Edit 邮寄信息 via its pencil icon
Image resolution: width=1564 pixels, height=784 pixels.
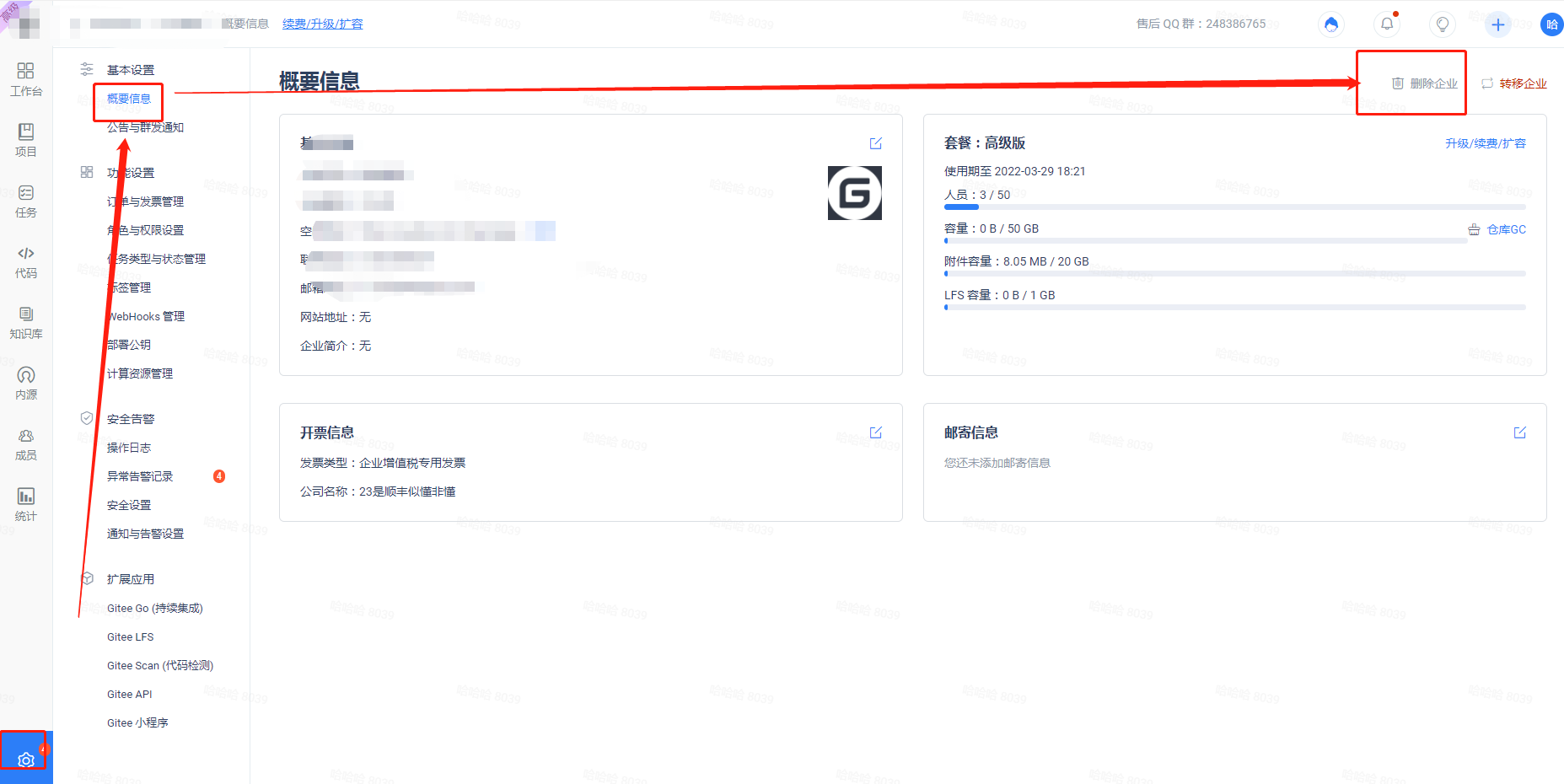click(1520, 432)
